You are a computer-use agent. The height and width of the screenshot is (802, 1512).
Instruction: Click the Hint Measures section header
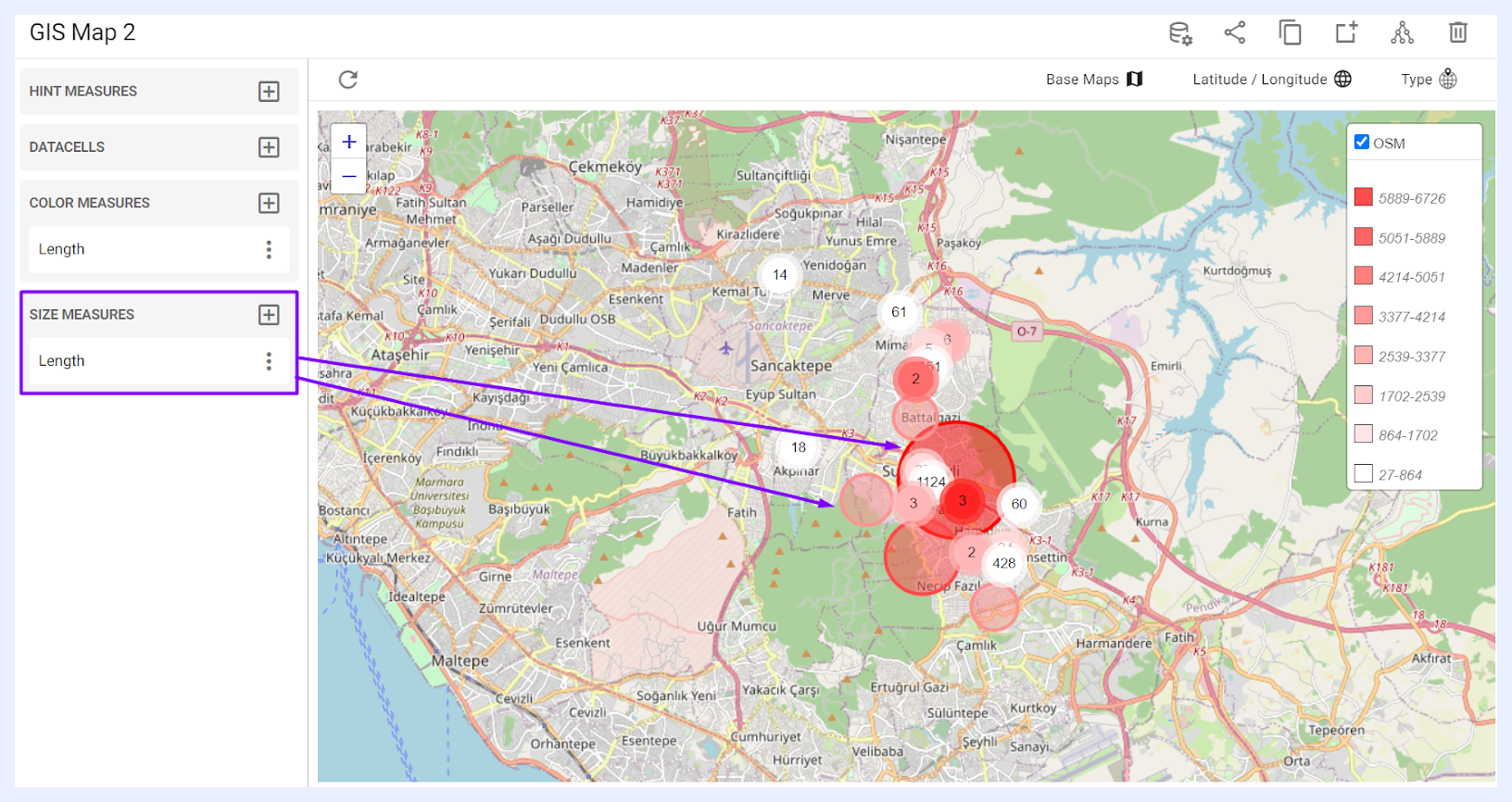159,92
